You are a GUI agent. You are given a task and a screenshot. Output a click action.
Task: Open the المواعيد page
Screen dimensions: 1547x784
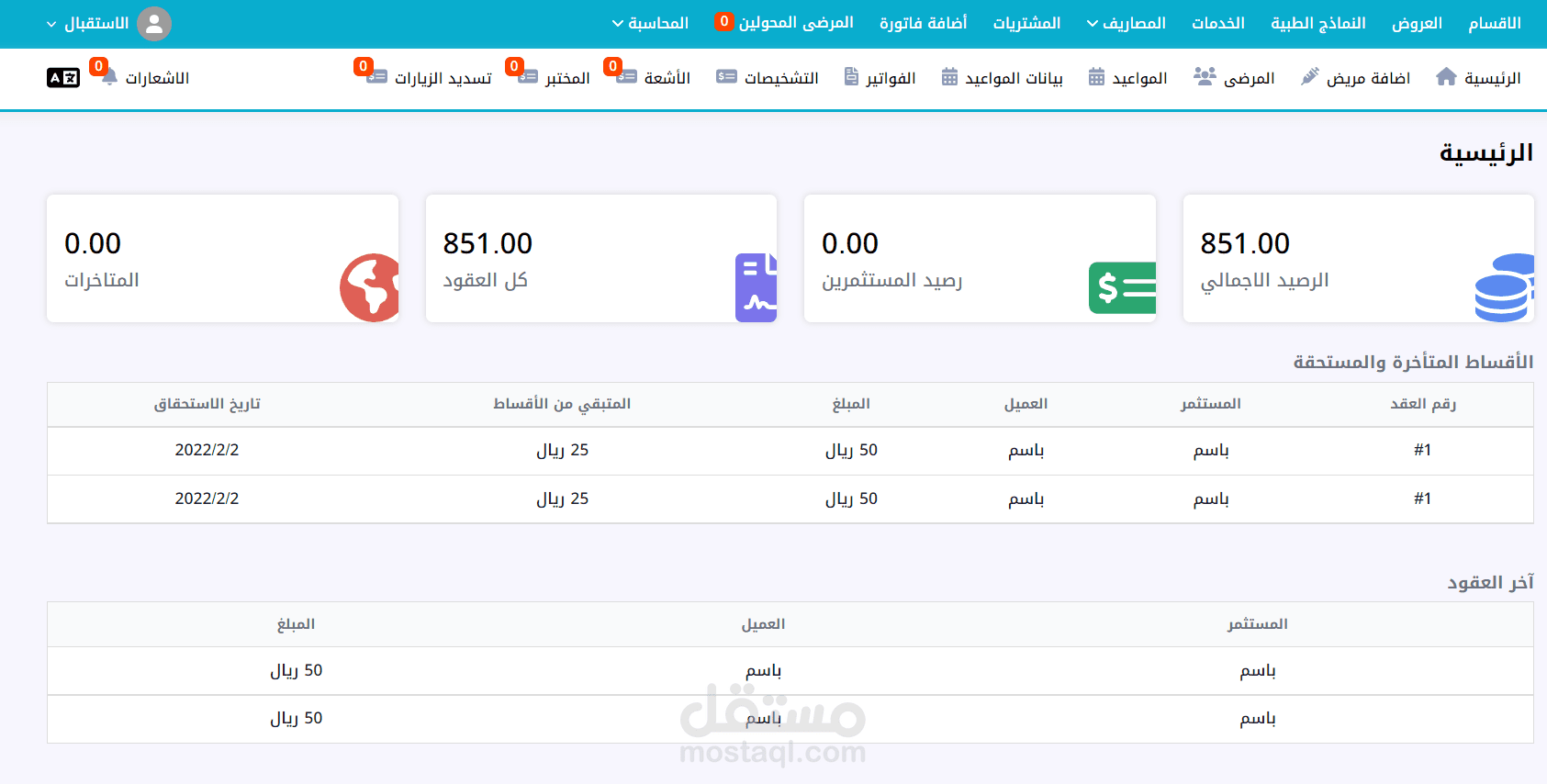click(x=1139, y=78)
